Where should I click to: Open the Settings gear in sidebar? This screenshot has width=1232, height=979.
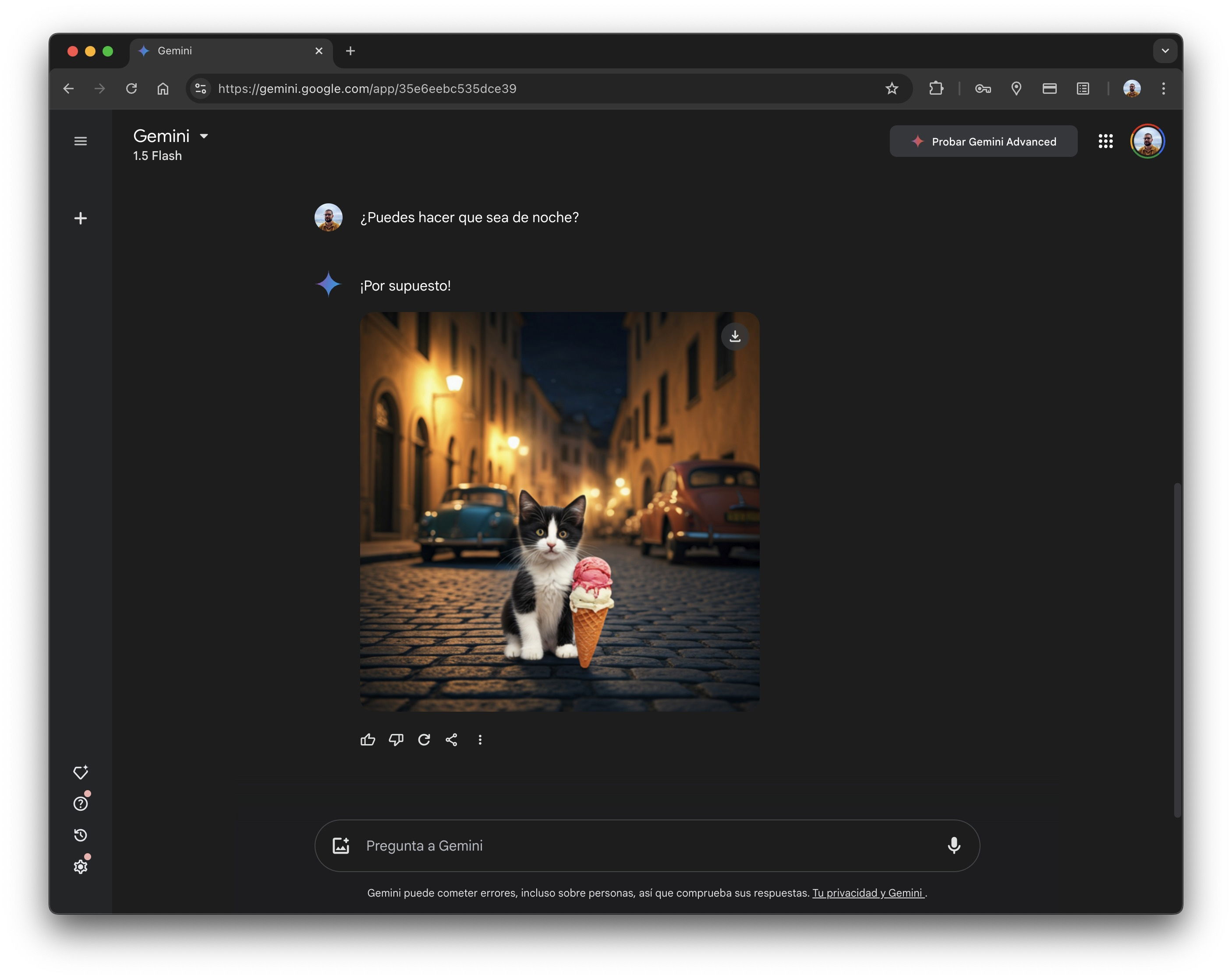coord(81,866)
